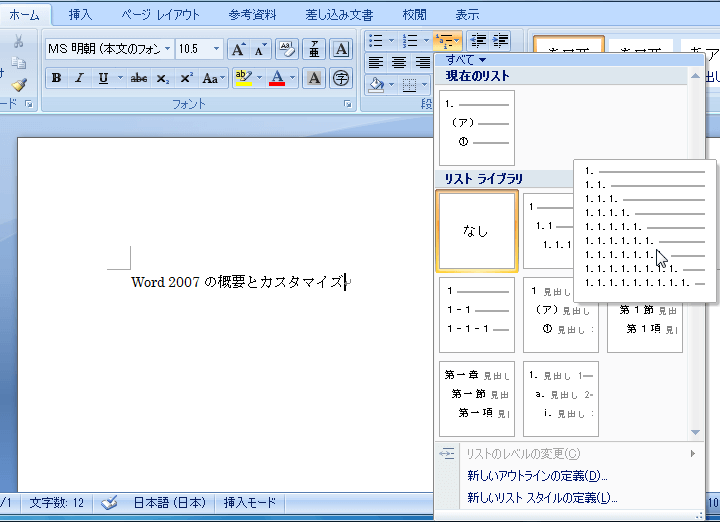Screen dimensions: 720x522
Task: Toggle Bold formatting
Action: click(x=56, y=78)
